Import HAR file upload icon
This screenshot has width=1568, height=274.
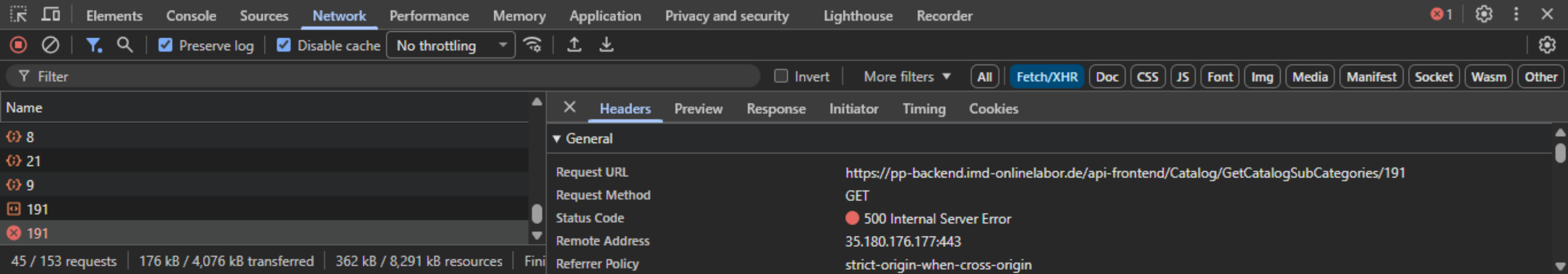point(574,45)
